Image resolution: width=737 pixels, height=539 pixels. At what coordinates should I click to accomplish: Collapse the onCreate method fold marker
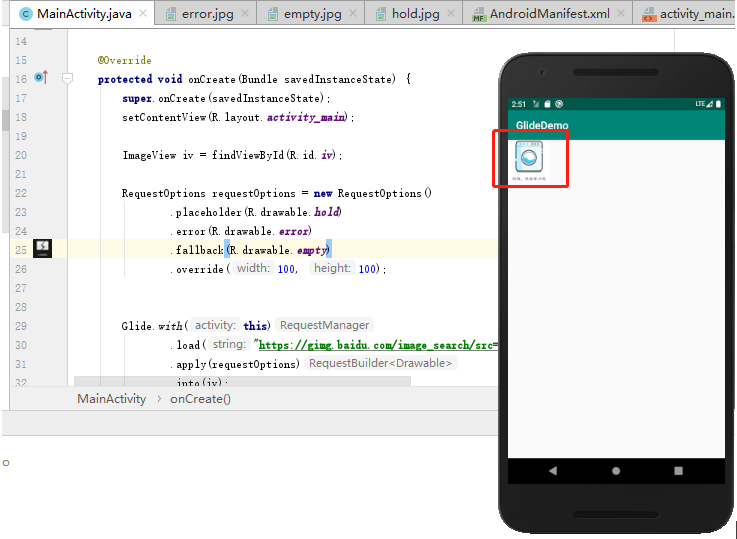(x=68, y=78)
